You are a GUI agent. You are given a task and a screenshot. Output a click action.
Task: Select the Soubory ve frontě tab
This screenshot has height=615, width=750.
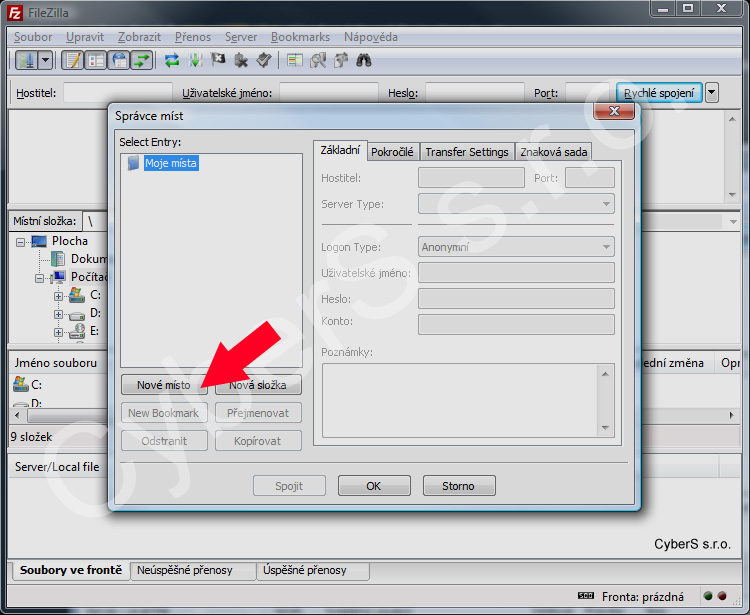(x=71, y=570)
